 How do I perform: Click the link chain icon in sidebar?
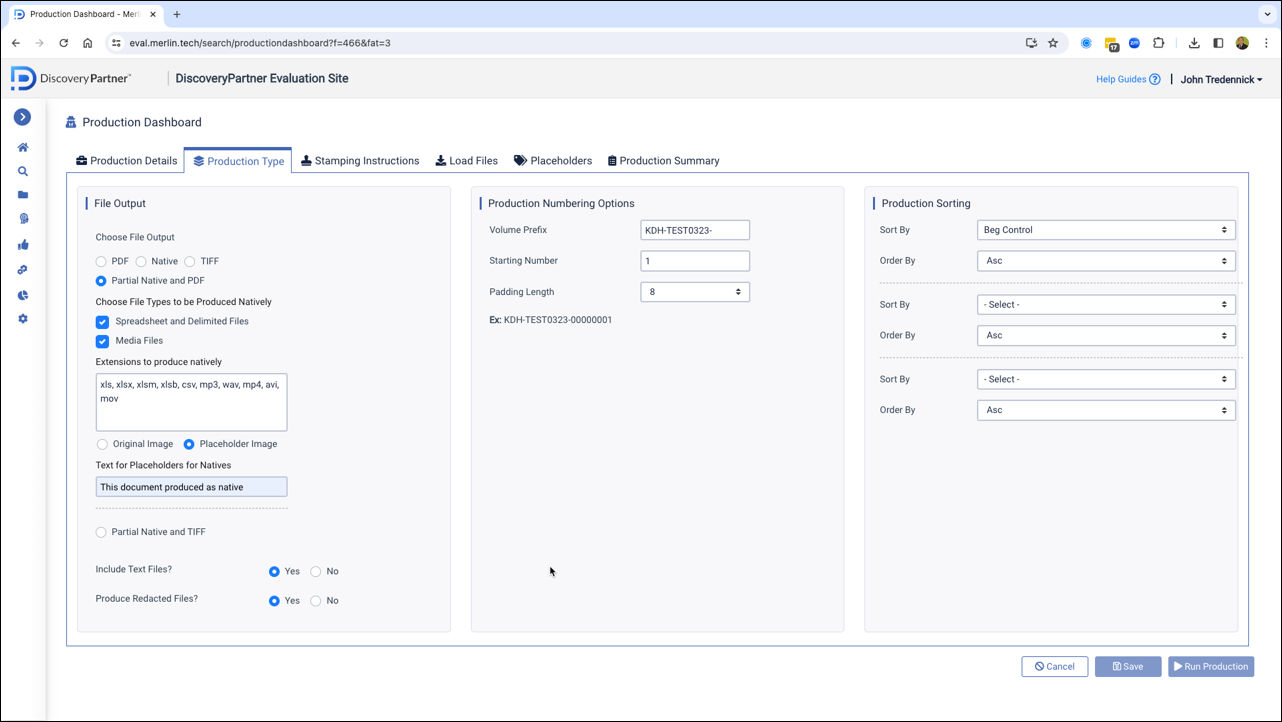[x=23, y=270]
